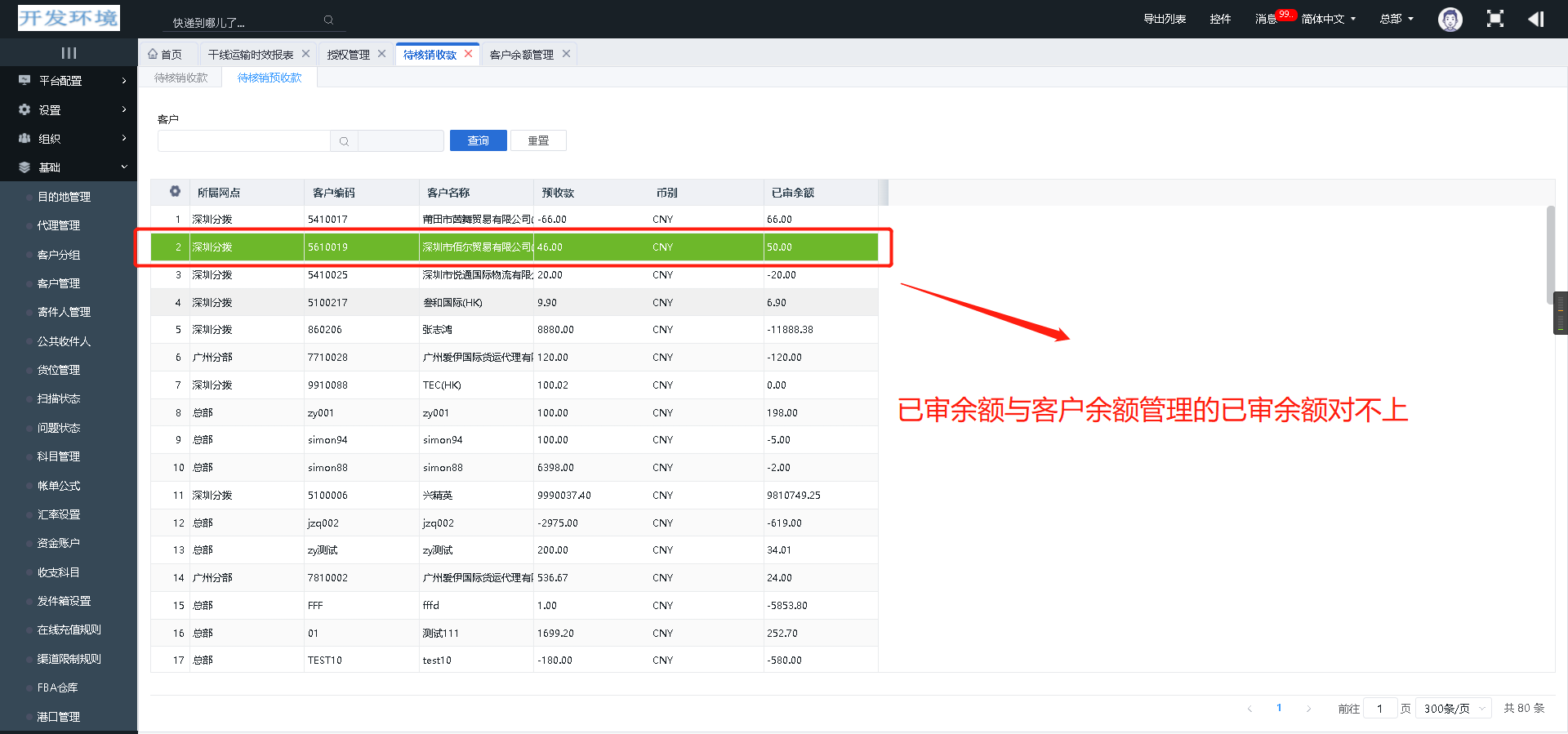The width and height of the screenshot is (1568, 734).
Task: Click the speaker icon at top right
Action: tap(1535, 19)
